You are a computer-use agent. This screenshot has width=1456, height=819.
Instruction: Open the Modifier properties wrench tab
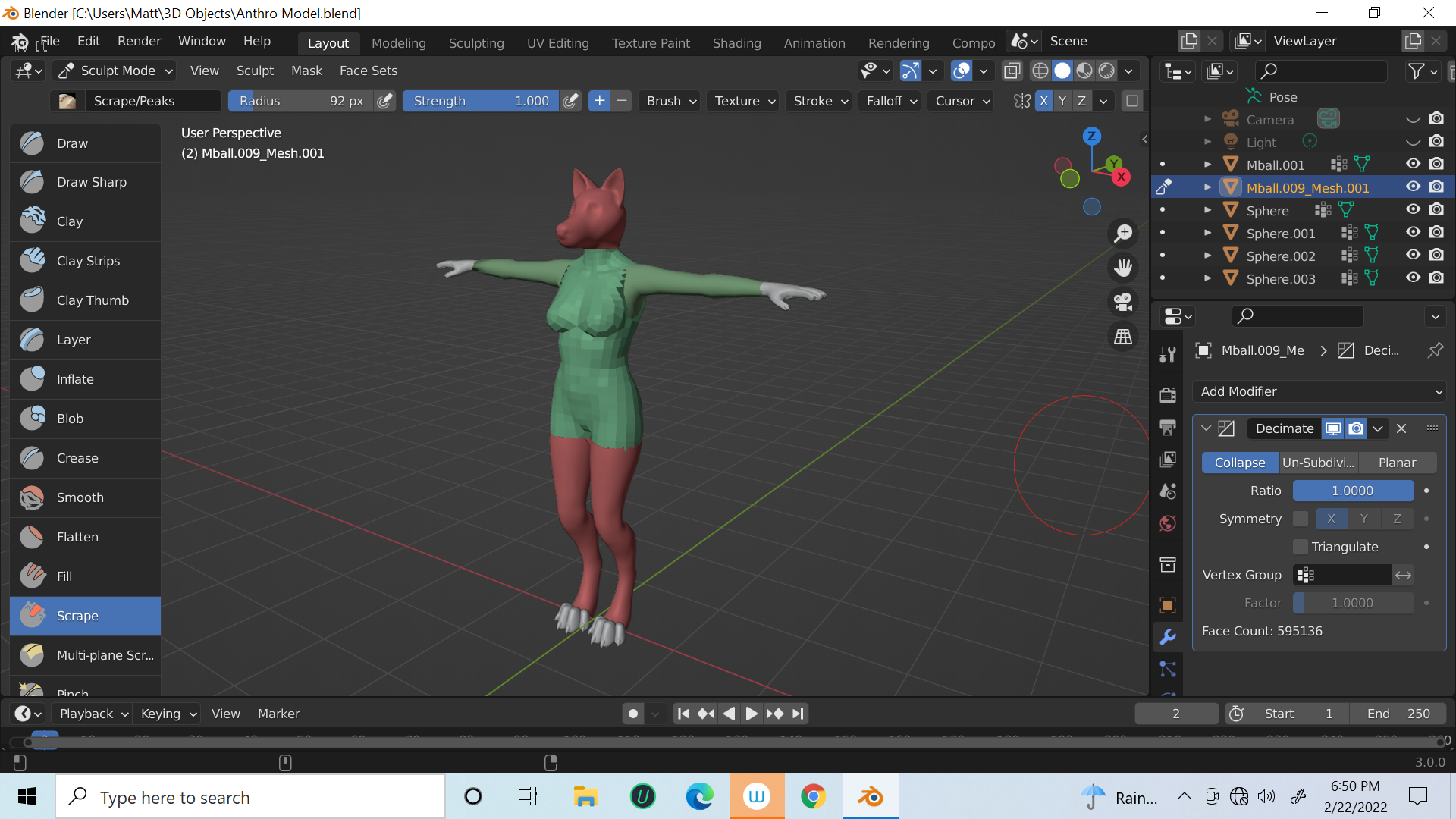(x=1168, y=637)
